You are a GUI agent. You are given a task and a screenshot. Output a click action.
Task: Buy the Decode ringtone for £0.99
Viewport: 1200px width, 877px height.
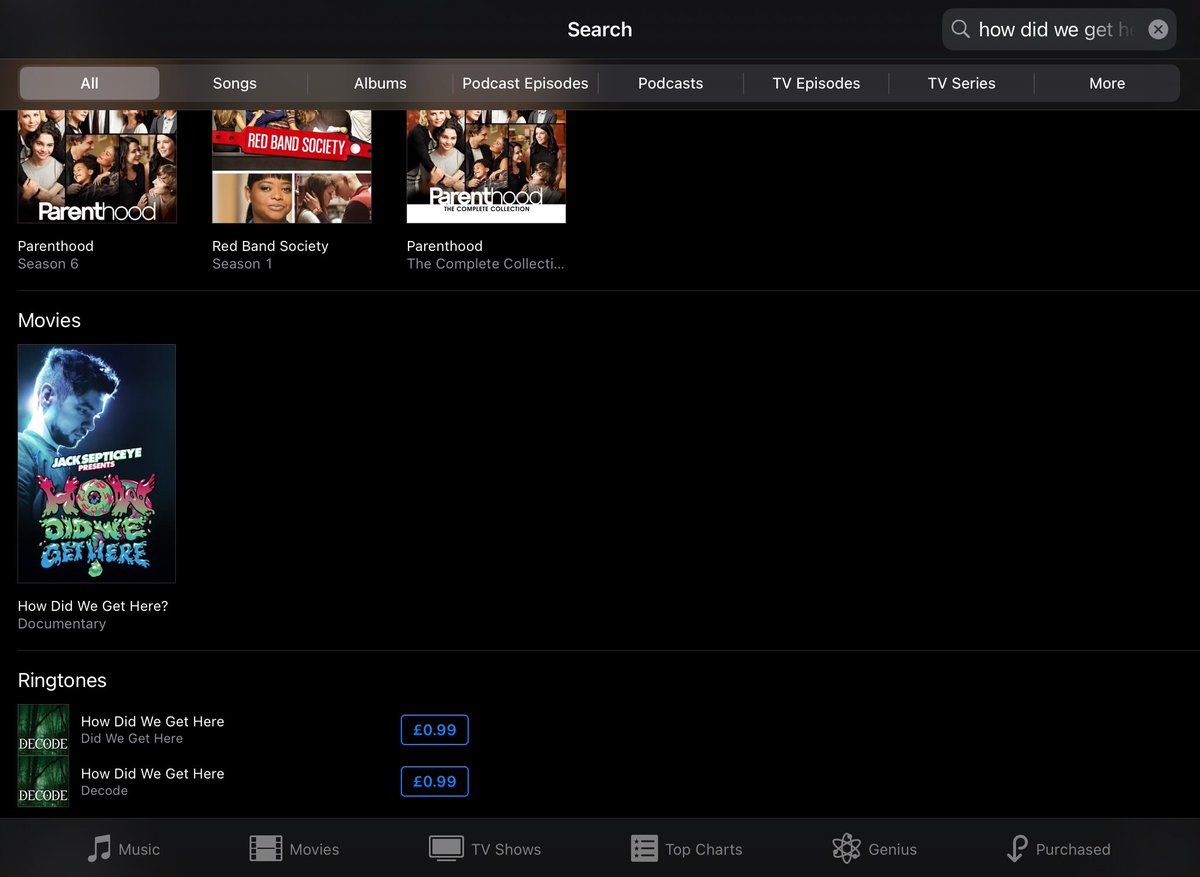point(434,782)
